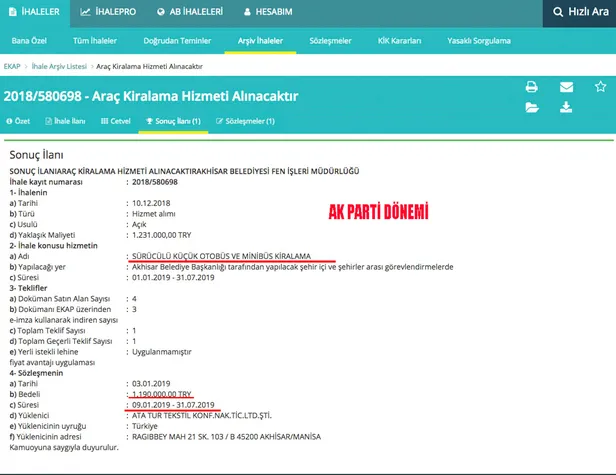The height and width of the screenshot is (475, 616).
Task: Click tender registration number 2018/580698 value
Action: point(155,182)
